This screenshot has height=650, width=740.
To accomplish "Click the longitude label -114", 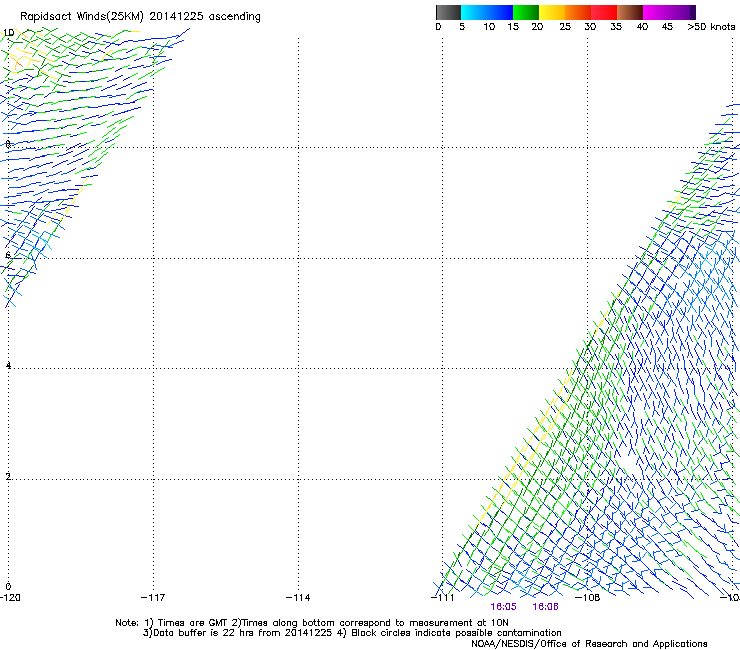I will (298, 598).
